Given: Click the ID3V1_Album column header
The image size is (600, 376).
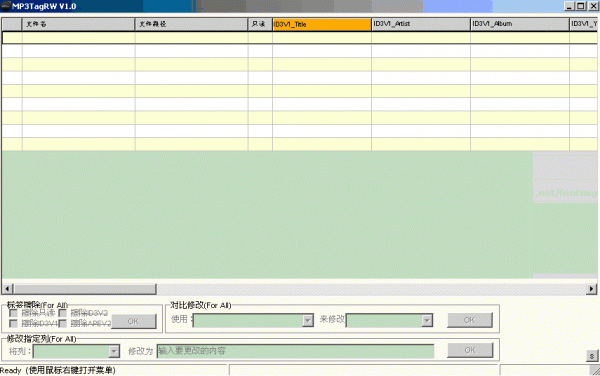Looking at the screenshot, I should (x=520, y=24).
